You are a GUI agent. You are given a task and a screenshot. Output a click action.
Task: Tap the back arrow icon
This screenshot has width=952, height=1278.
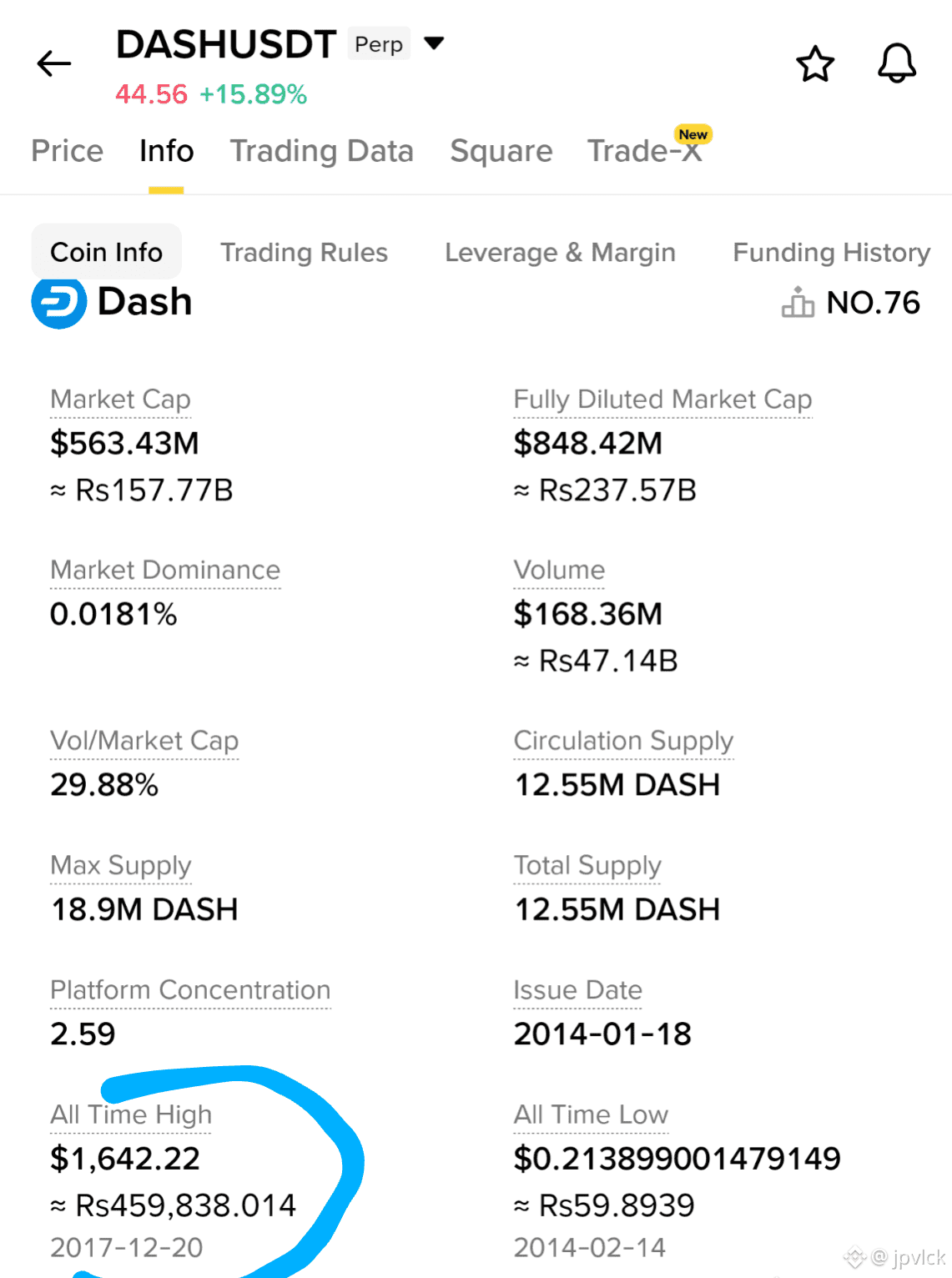pyautogui.click(x=54, y=63)
